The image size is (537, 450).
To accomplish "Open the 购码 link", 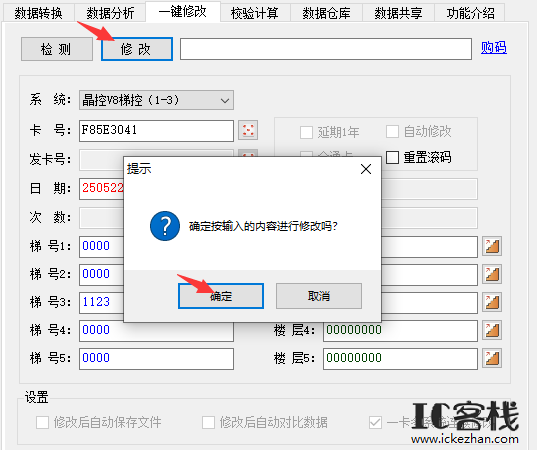I will 494,48.
